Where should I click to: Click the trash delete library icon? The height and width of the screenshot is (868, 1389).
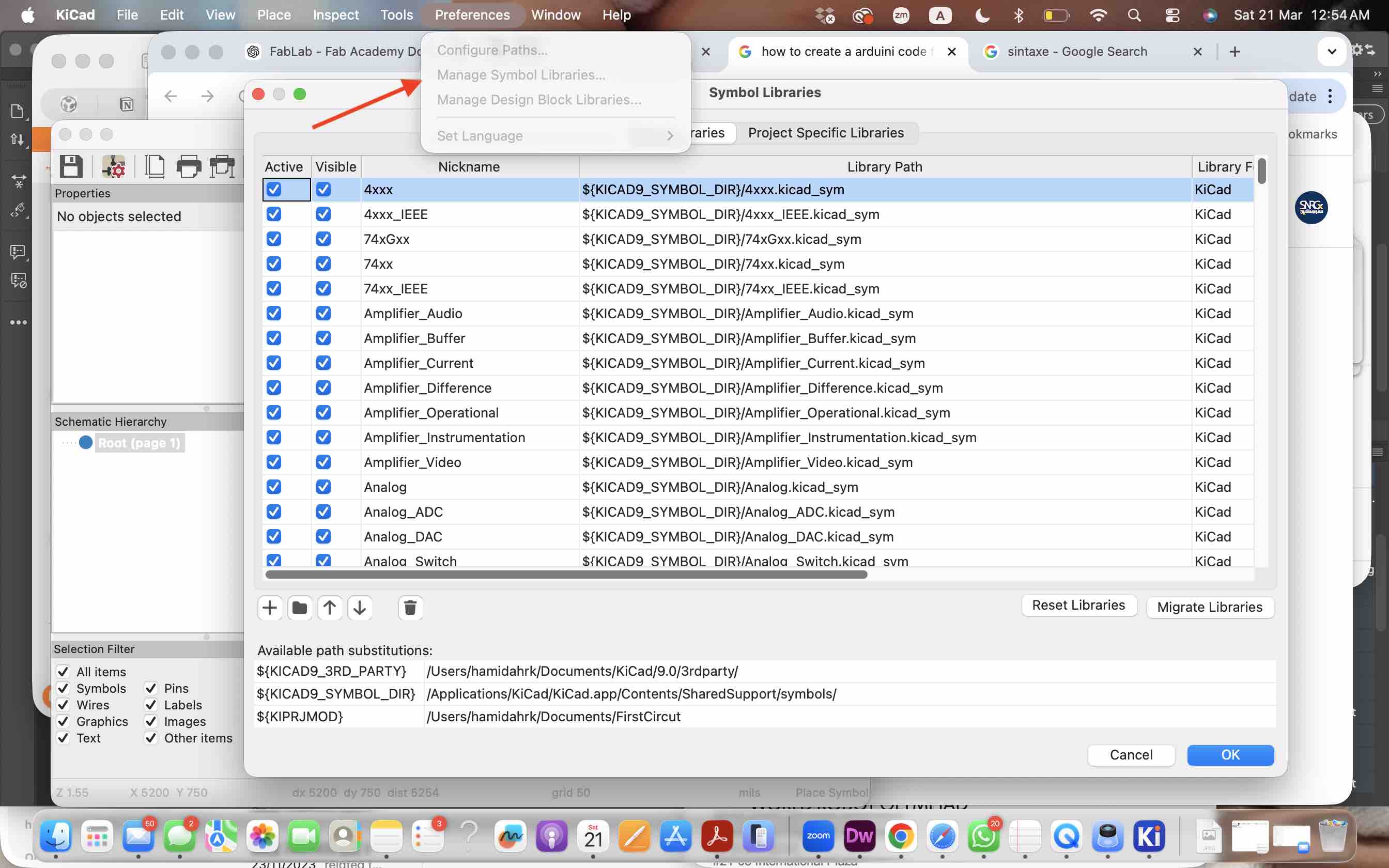(410, 608)
